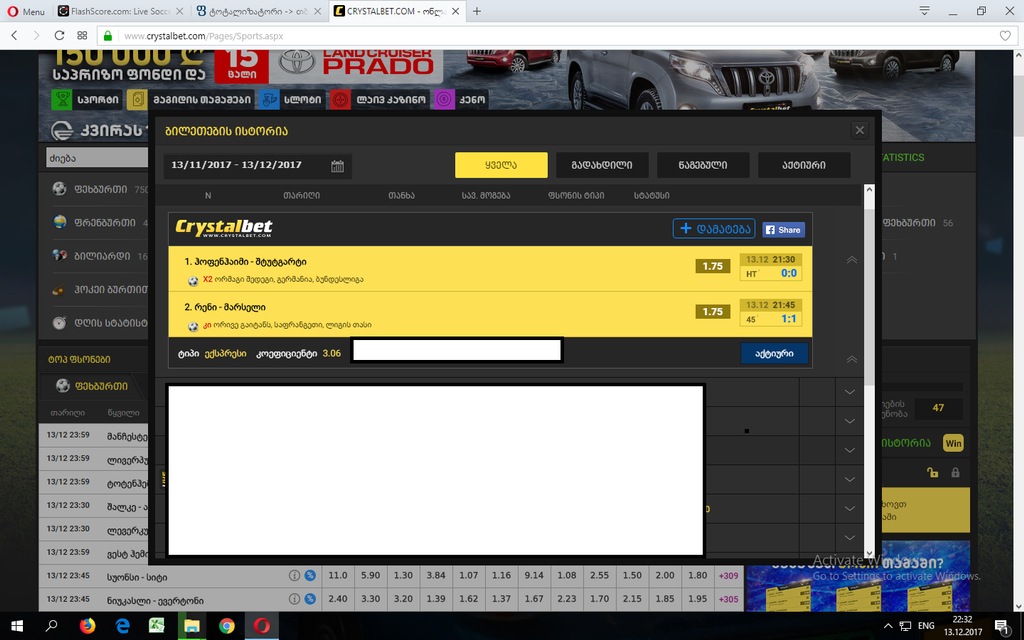Go back with the browser back arrow
This screenshot has height=640, width=1024.
[x=14, y=35]
